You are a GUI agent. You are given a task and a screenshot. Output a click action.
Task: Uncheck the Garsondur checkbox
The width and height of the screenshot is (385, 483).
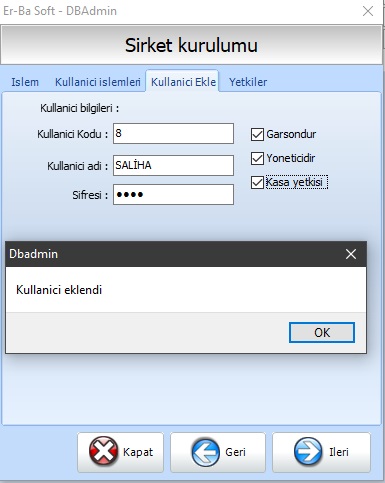point(257,134)
